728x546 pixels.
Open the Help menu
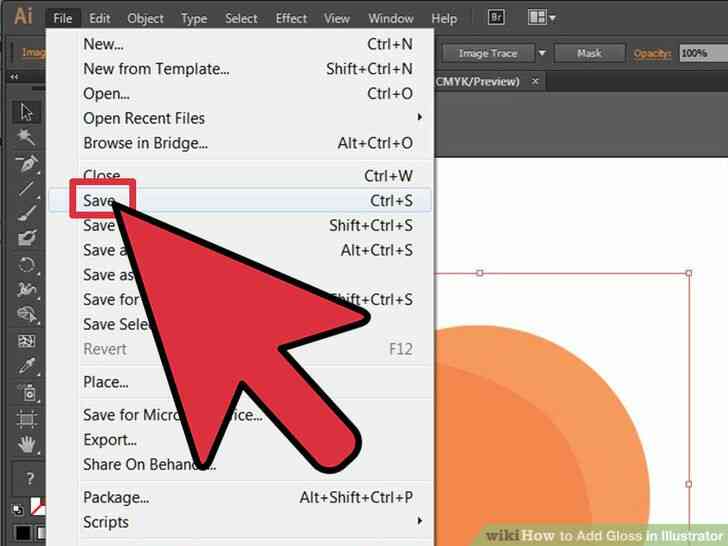click(x=444, y=19)
